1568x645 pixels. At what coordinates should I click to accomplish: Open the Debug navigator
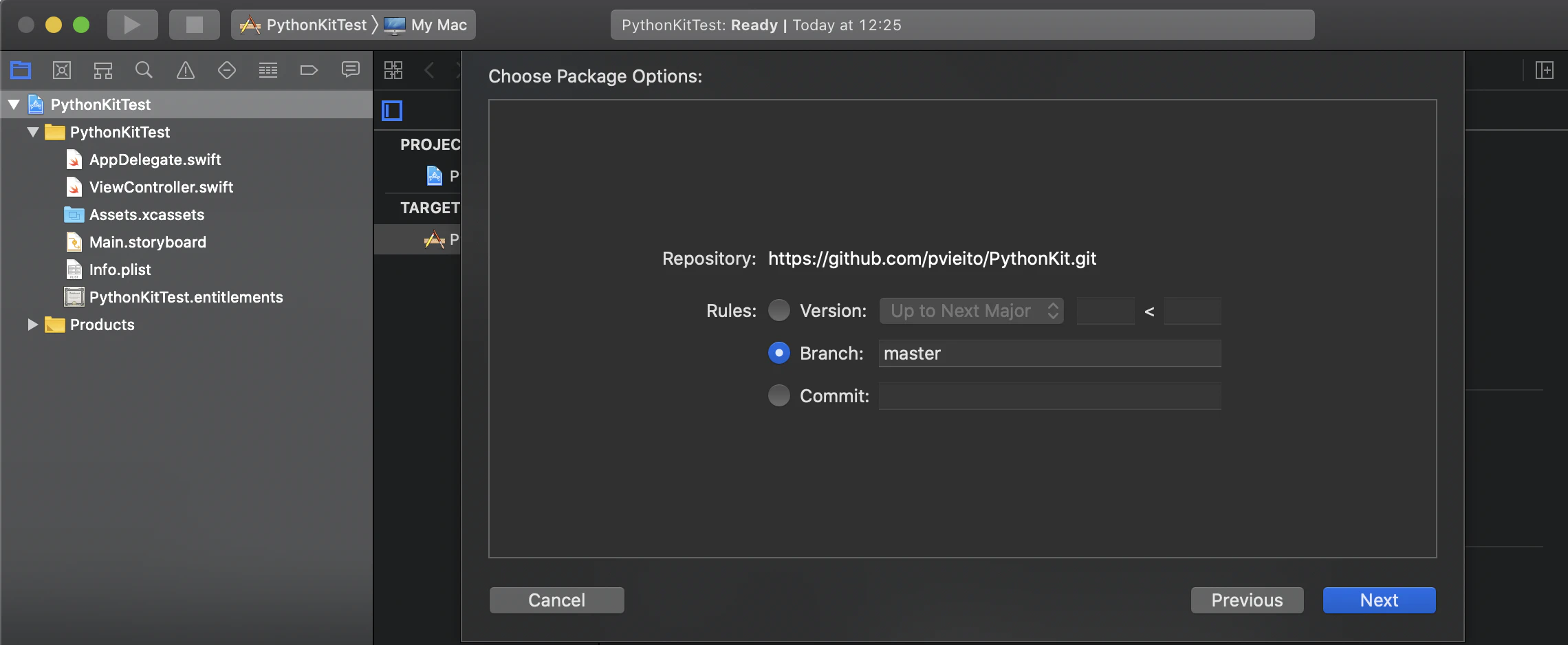tap(268, 69)
